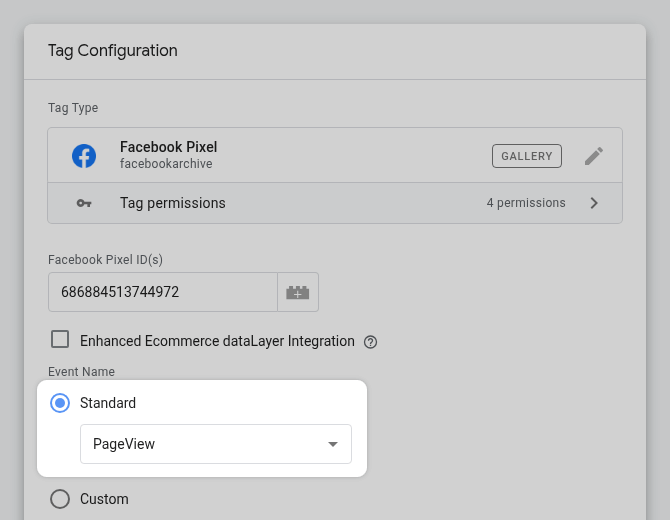This screenshot has height=520, width=670.
Task: Click the '4 permissions' text
Action: [x=526, y=203]
